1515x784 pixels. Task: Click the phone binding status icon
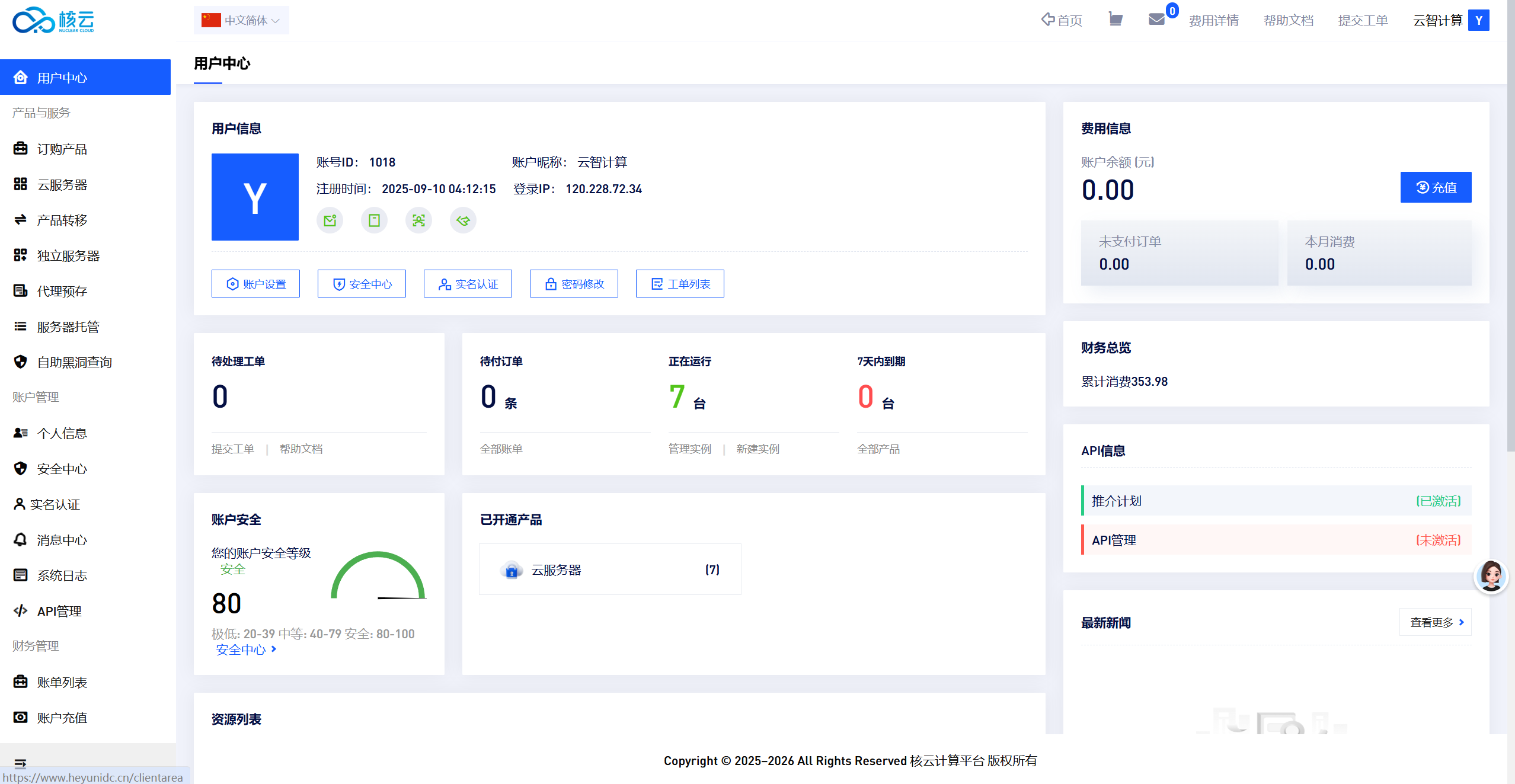tap(374, 220)
